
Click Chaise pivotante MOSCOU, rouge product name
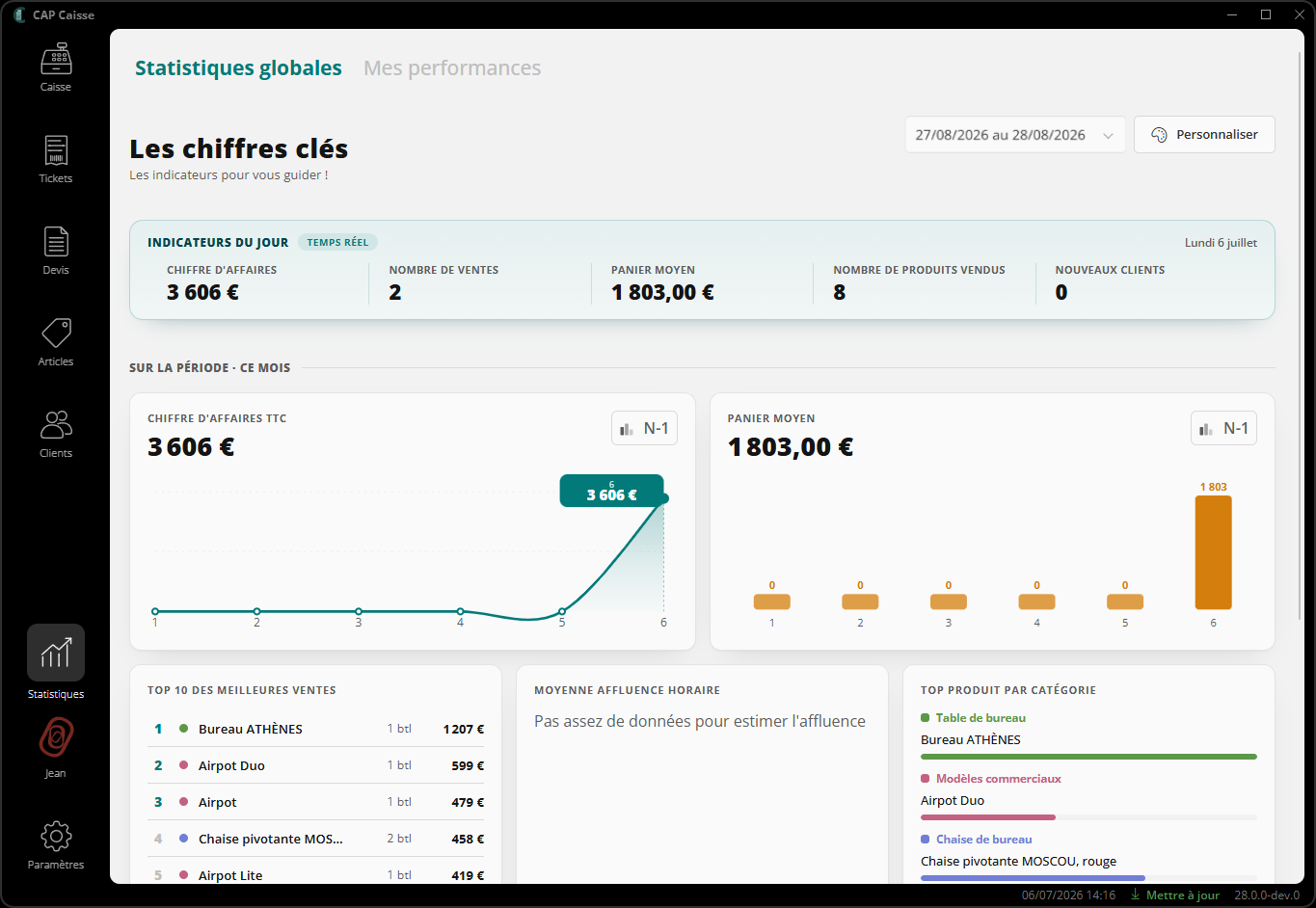coord(1018,862)
